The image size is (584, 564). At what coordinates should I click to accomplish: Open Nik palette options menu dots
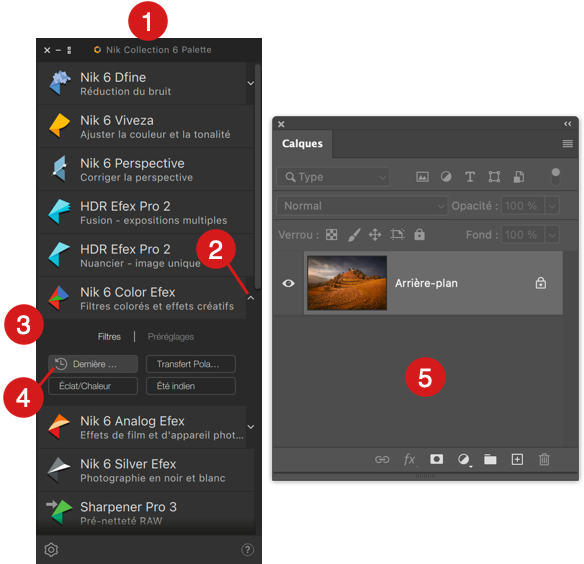pos(69,50)
